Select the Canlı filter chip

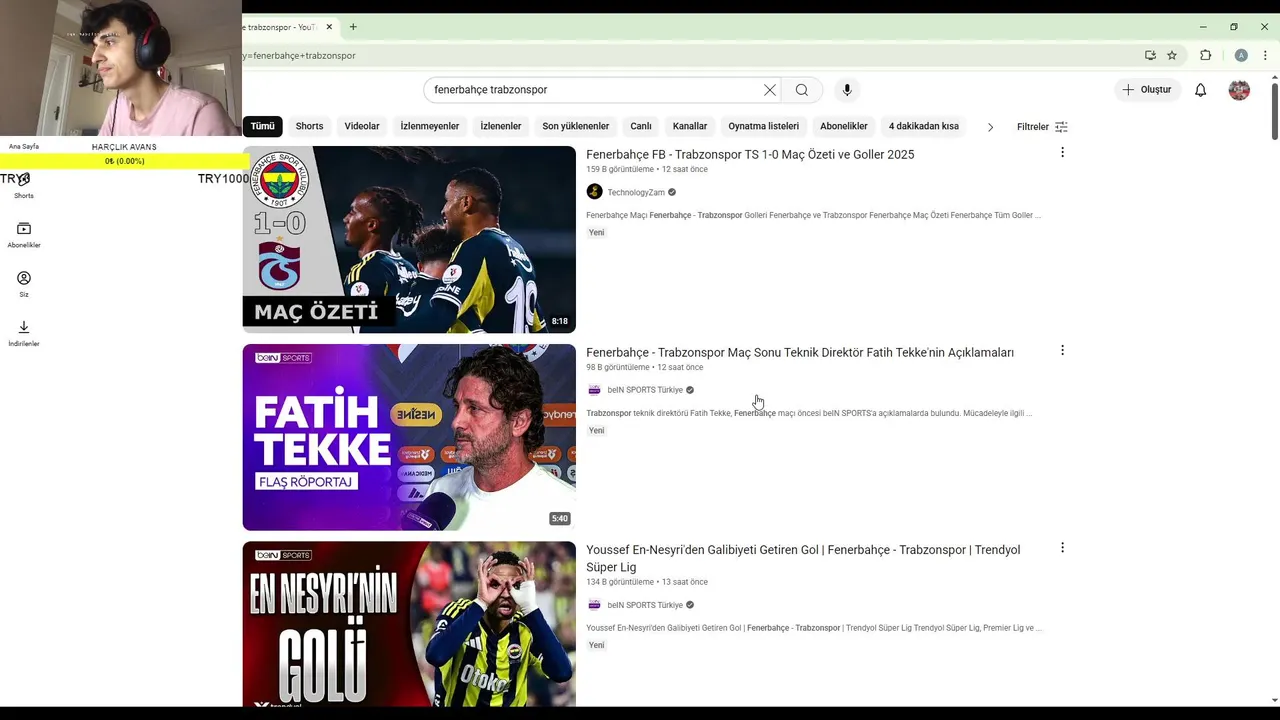point(641,127)
